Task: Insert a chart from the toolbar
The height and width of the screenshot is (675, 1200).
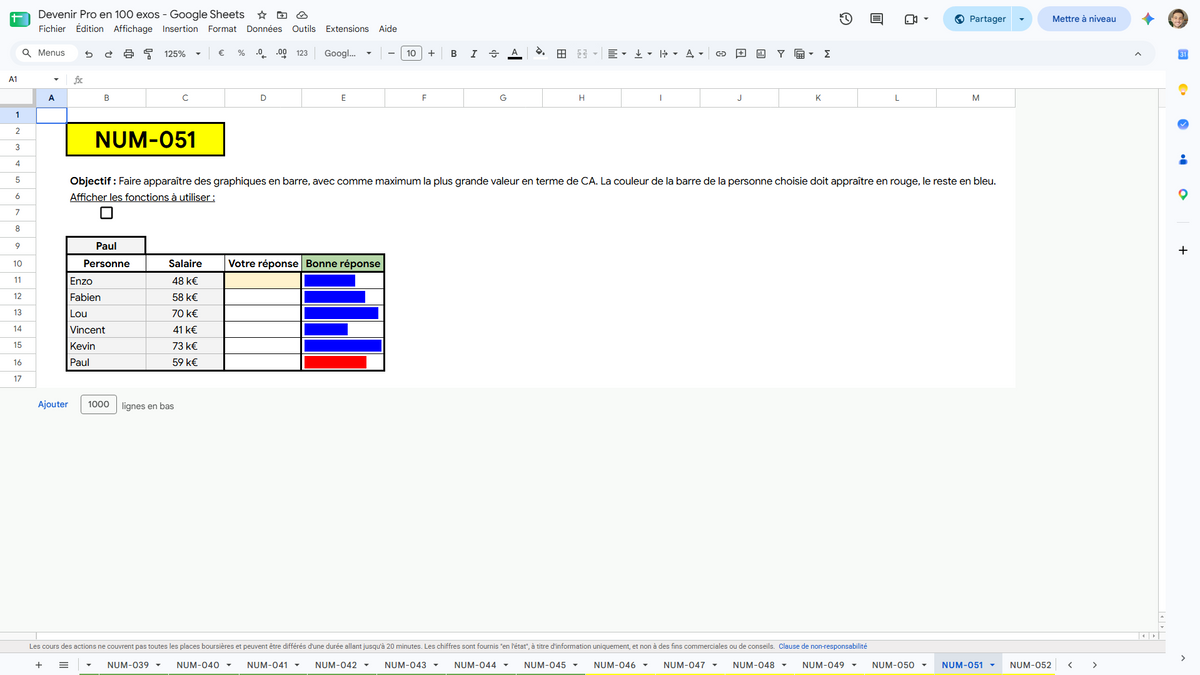Action: [761, 54]
